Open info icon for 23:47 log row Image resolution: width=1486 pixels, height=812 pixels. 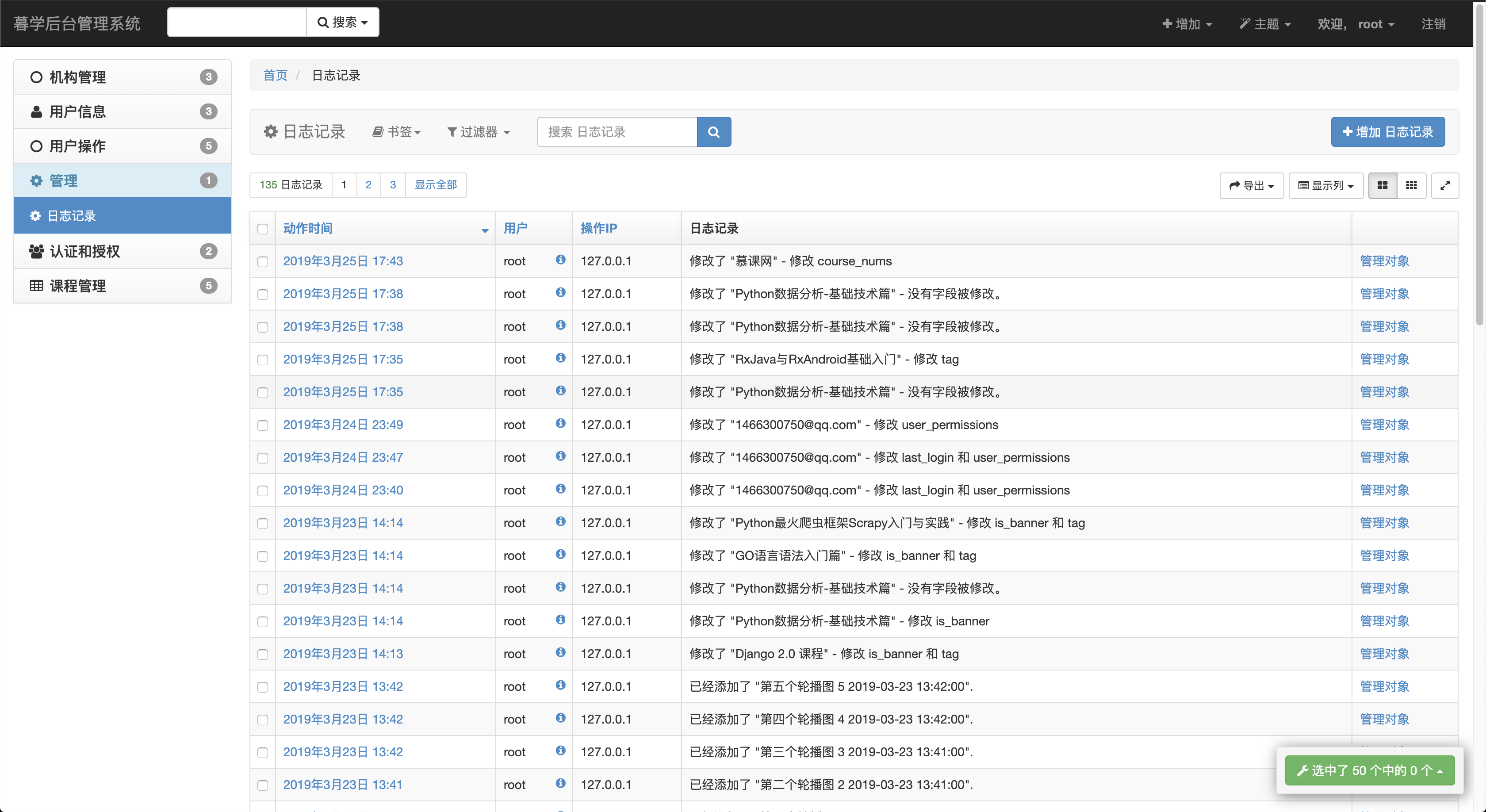point(560,456)
